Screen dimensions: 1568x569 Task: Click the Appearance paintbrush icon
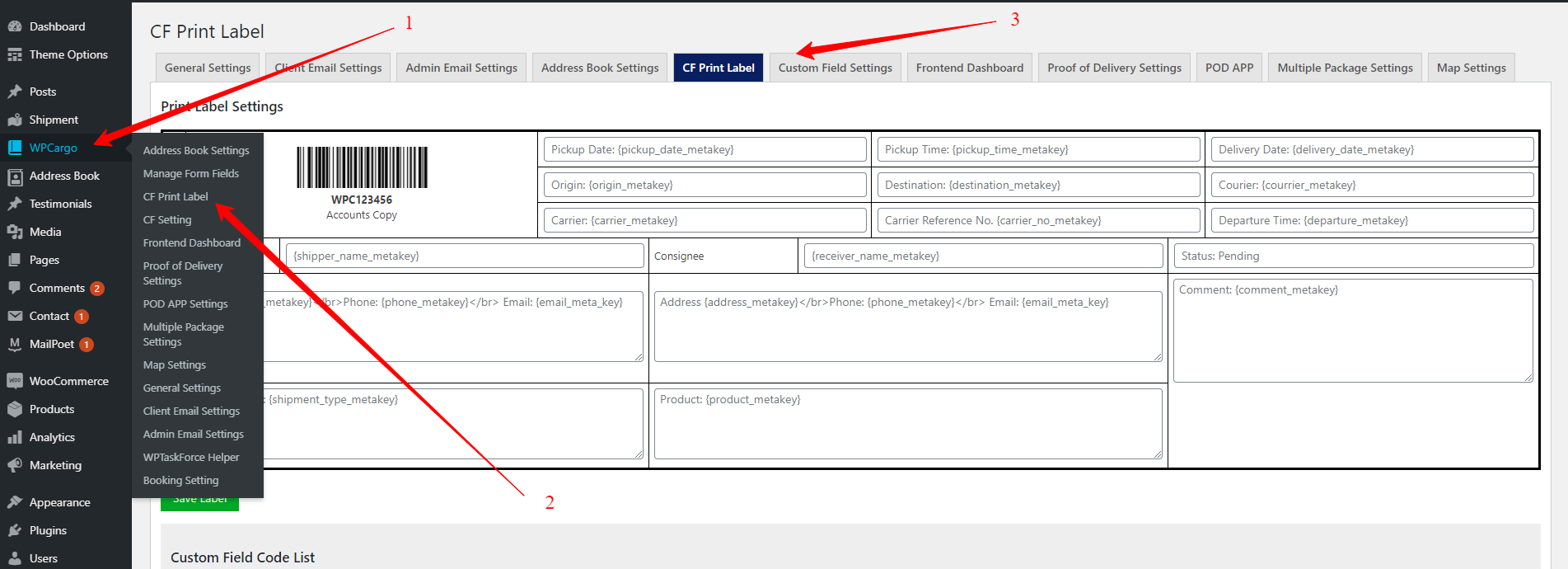point(15,502)
